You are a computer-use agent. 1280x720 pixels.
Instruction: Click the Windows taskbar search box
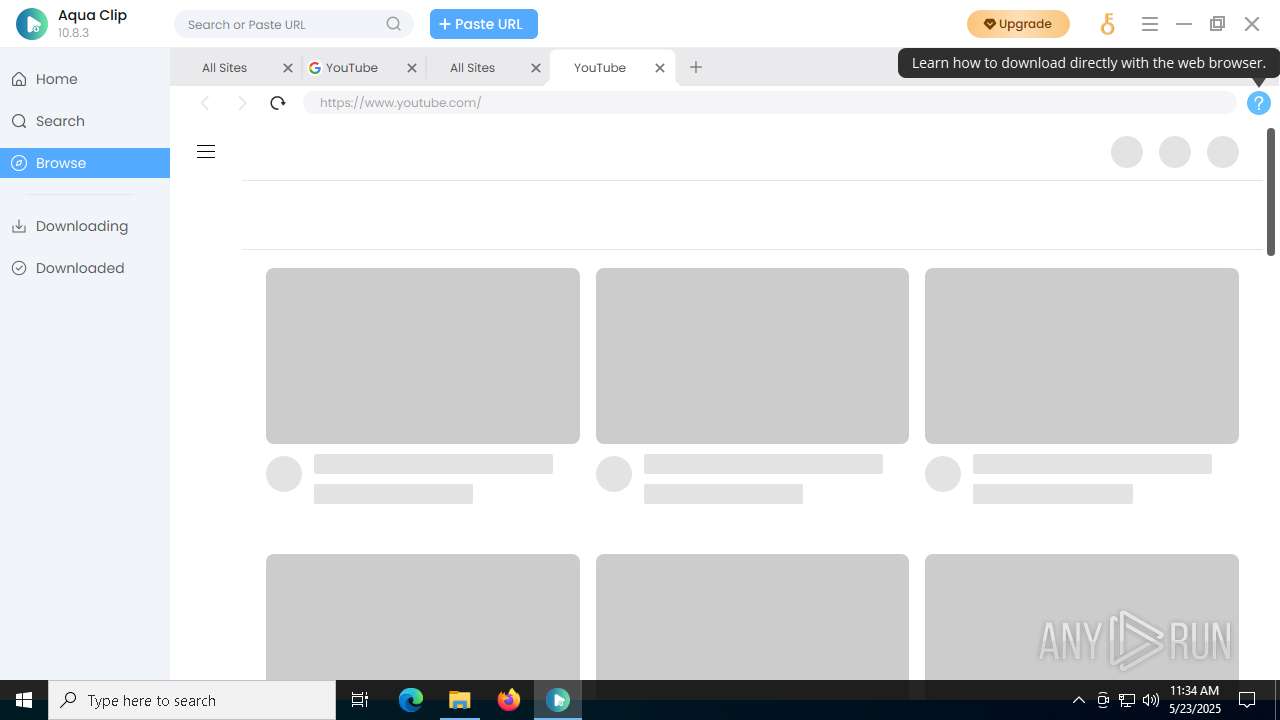point(192,700)
